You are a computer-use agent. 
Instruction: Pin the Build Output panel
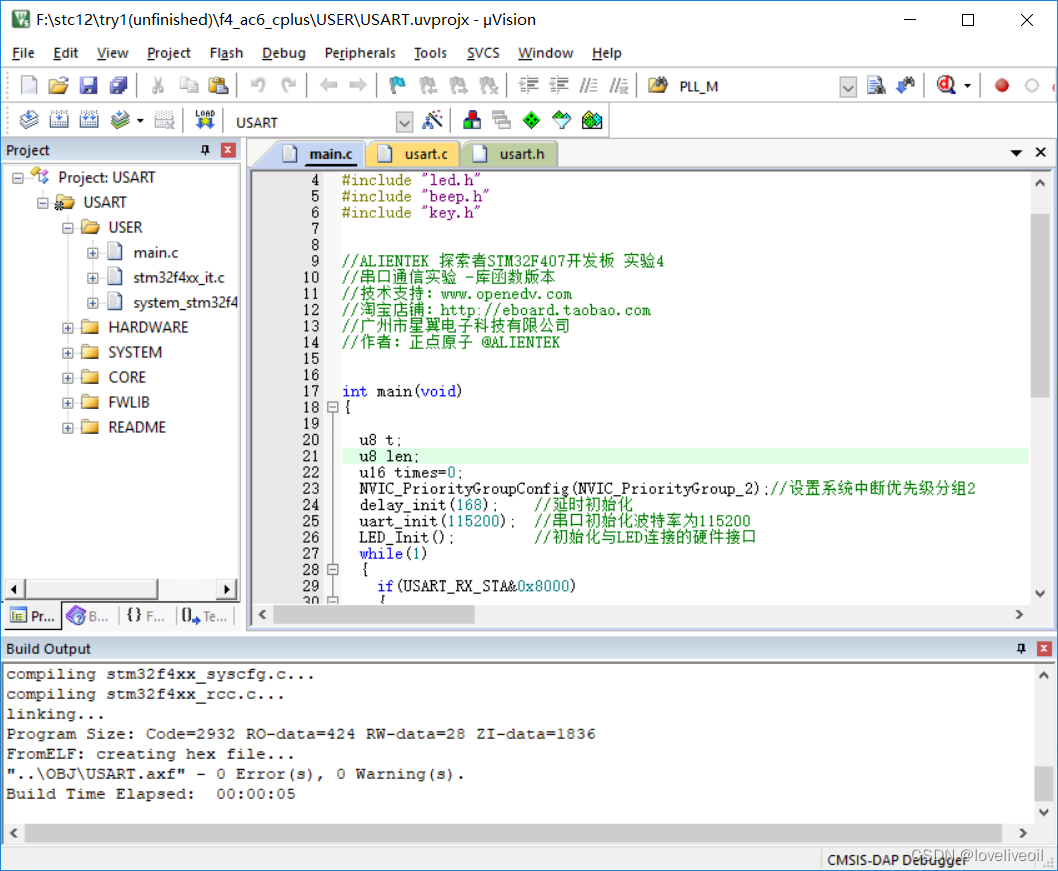click(1021, 648)
